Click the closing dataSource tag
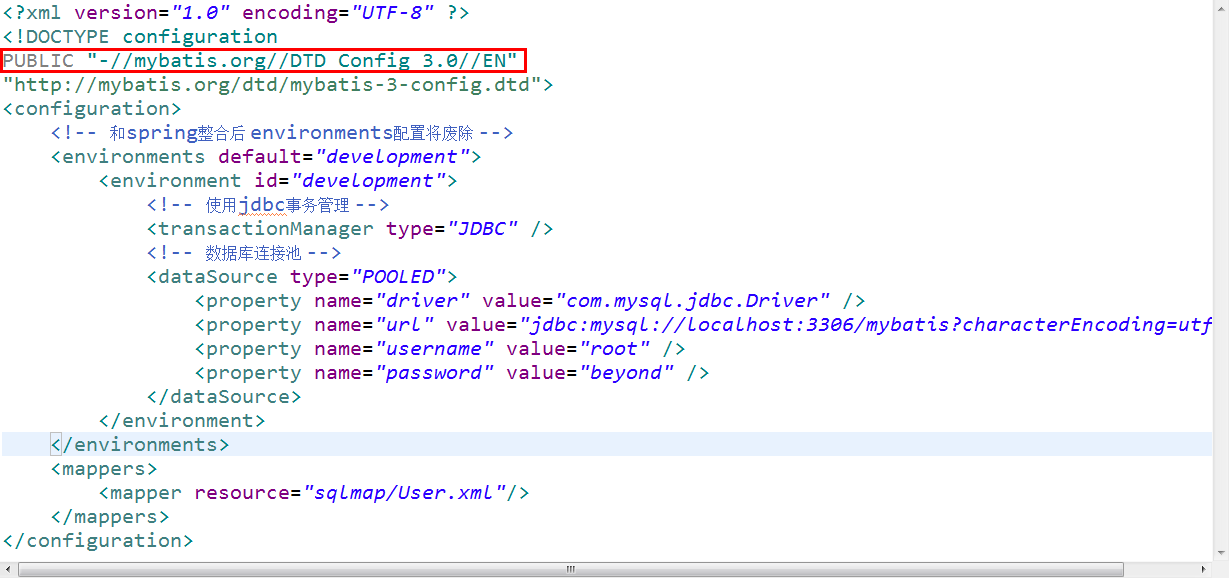 click(224, 397)
